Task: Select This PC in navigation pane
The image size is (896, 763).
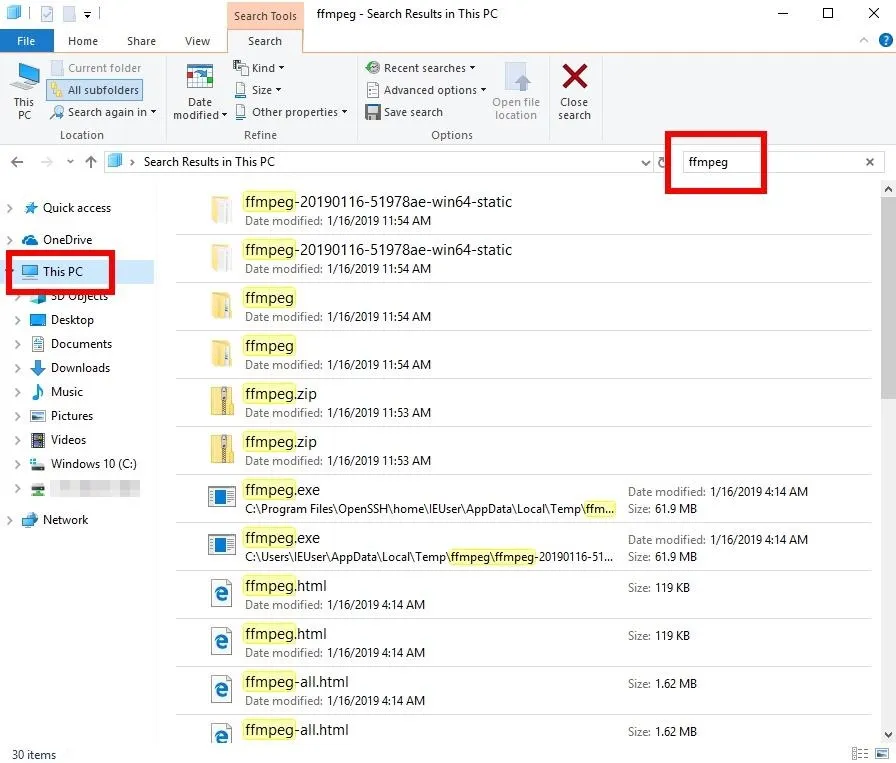Action: coord(62,271)
